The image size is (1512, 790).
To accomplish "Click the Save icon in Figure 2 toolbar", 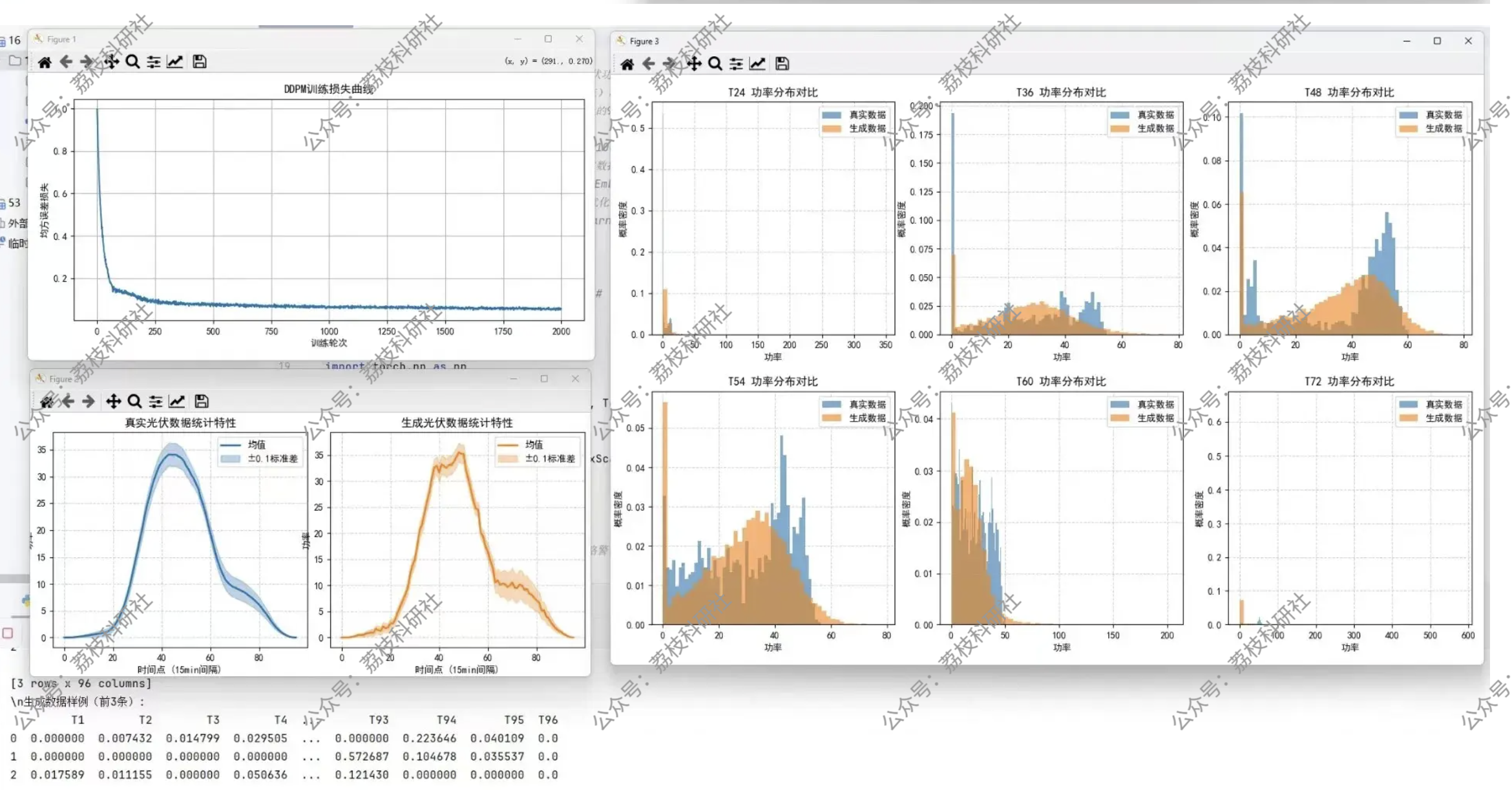I will click(202, 401).
